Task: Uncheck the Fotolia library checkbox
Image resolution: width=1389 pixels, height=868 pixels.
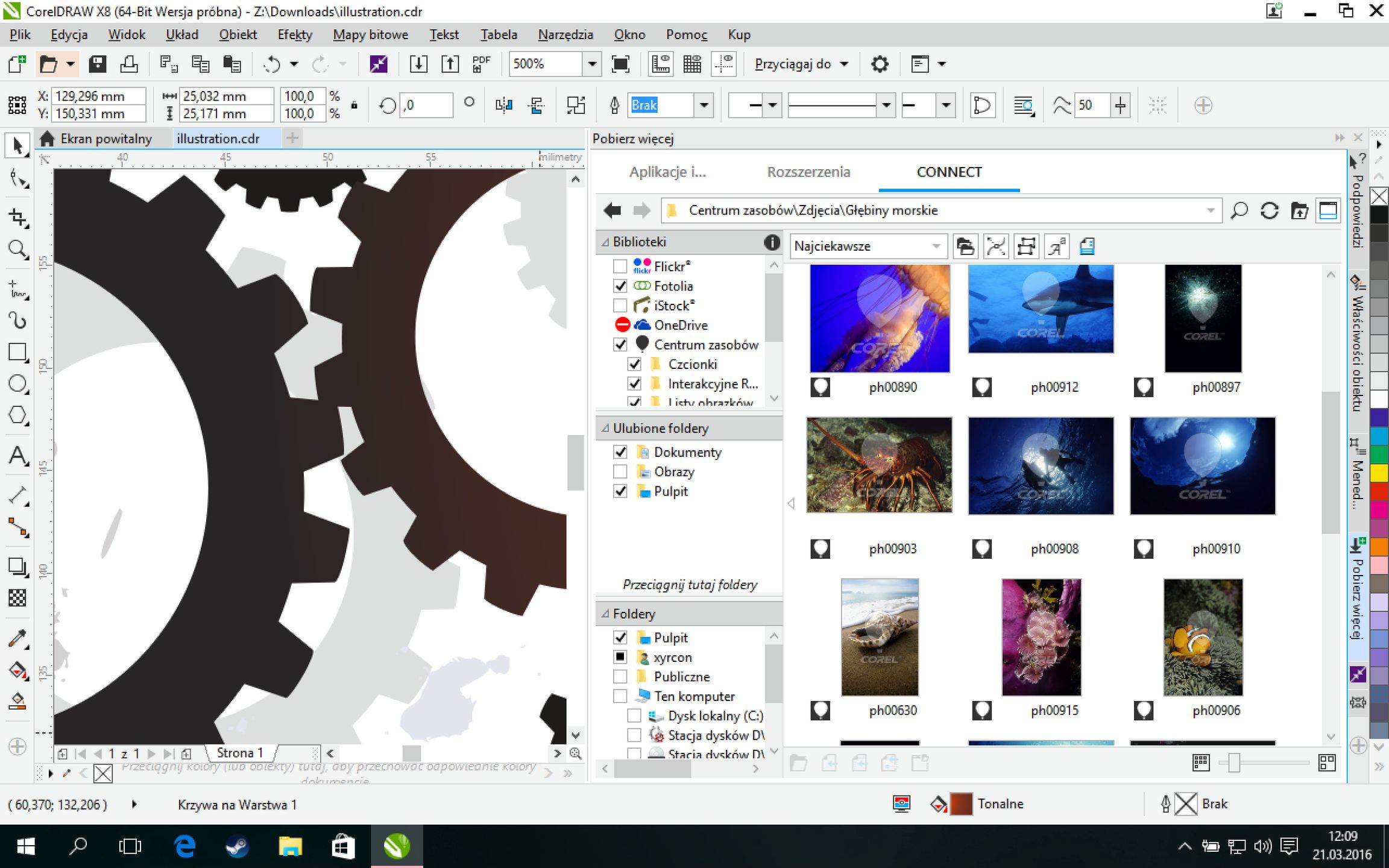Action: click(x=620, y=286)
